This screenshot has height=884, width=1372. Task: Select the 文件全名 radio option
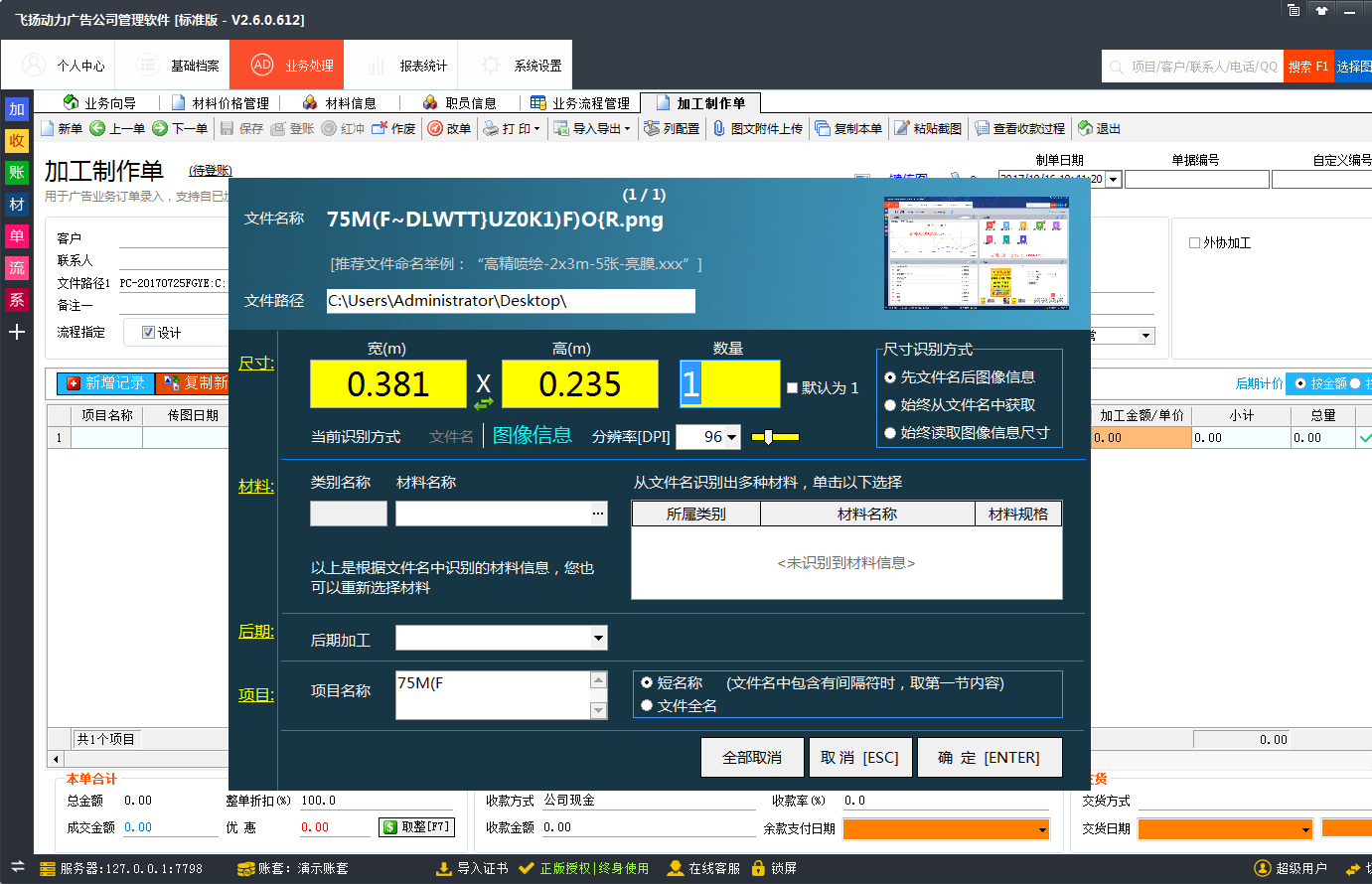[x=647, y=705]
